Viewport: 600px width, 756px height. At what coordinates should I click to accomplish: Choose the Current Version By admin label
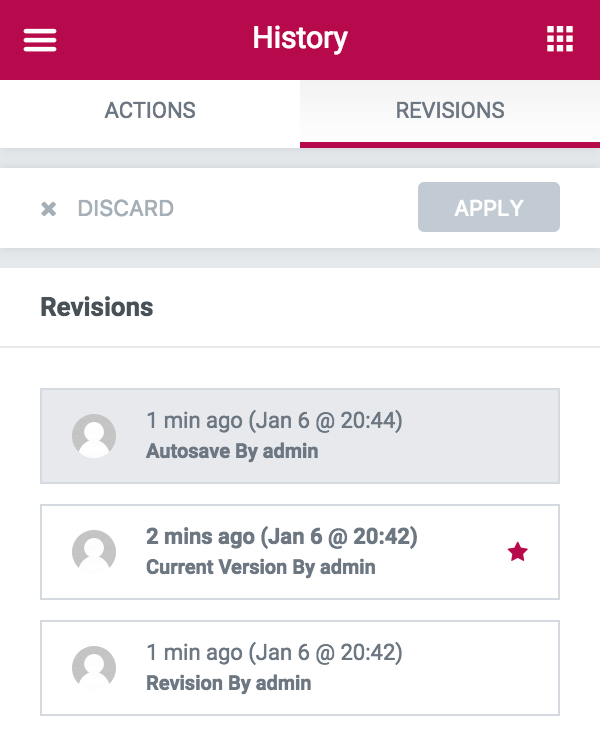[x=261, y=567]
